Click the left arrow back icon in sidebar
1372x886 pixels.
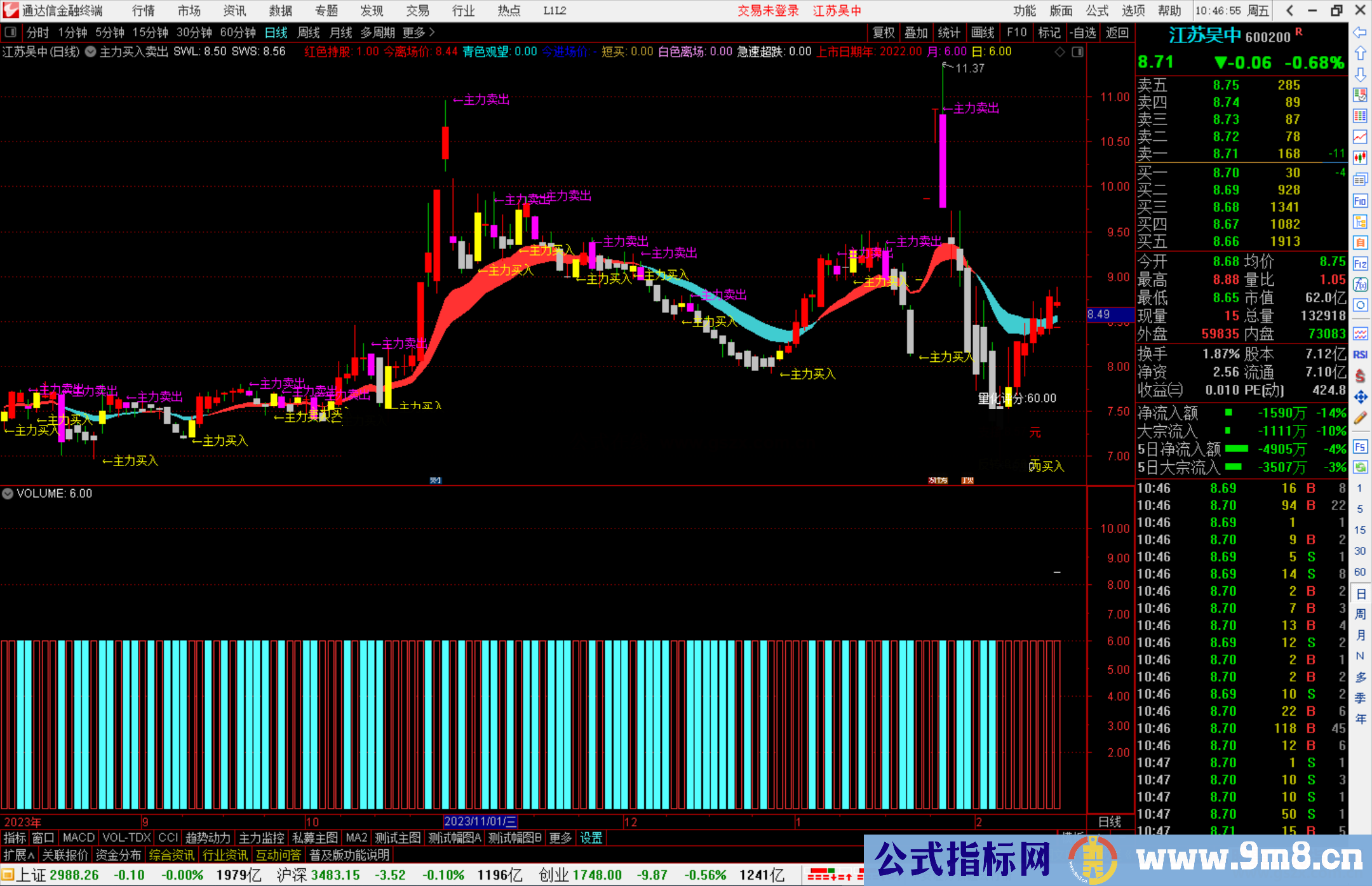[1360, 32]
